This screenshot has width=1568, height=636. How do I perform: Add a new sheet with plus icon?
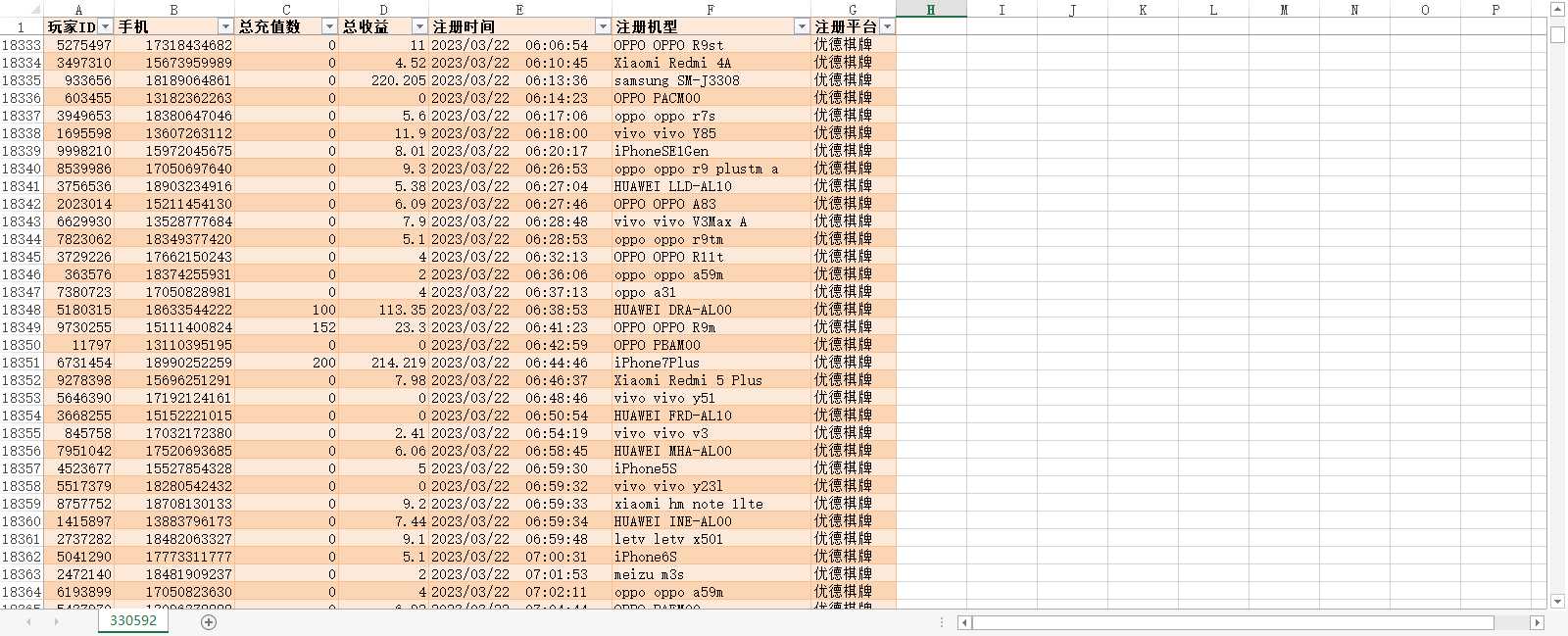click(208, 622)
